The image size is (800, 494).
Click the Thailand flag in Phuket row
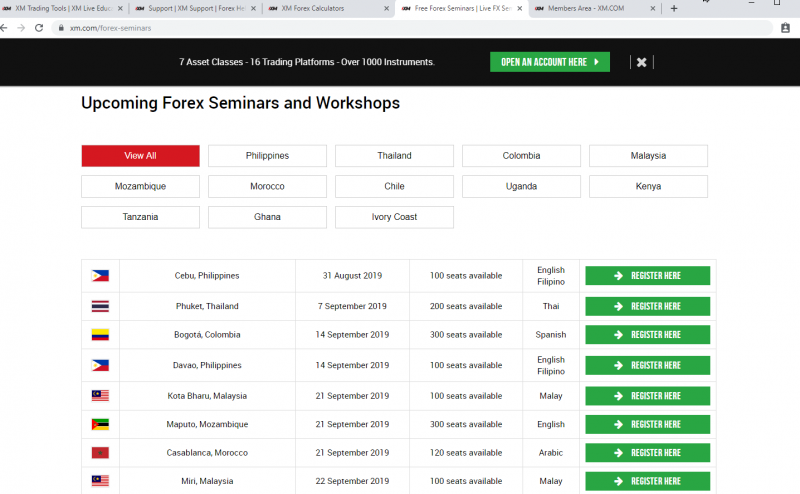click(100, 306)
